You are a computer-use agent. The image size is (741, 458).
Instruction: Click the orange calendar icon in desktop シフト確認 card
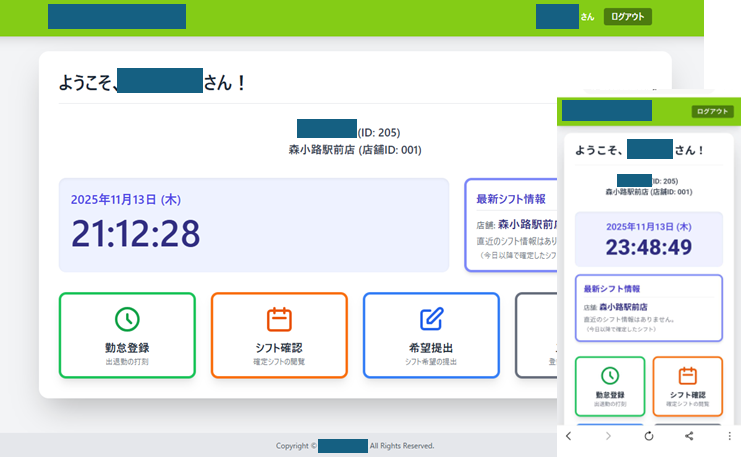(279, 319)
